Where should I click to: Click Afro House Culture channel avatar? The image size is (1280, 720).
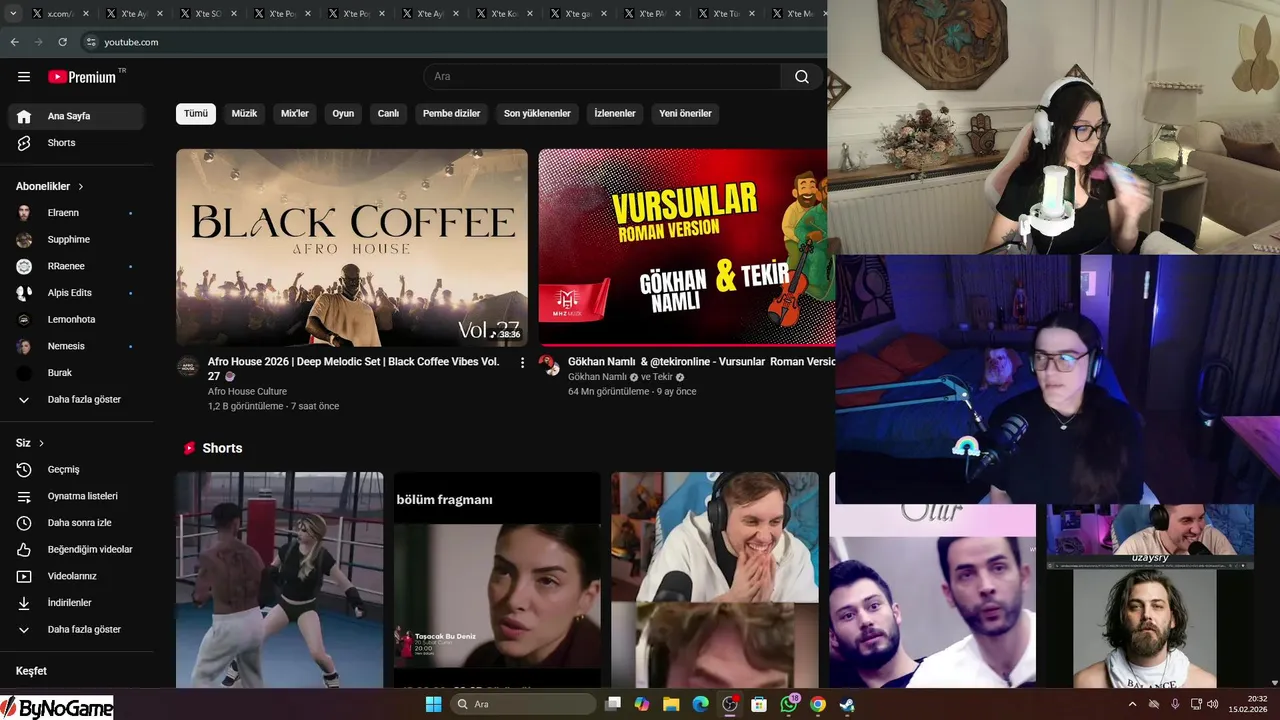tap(188, 366)
